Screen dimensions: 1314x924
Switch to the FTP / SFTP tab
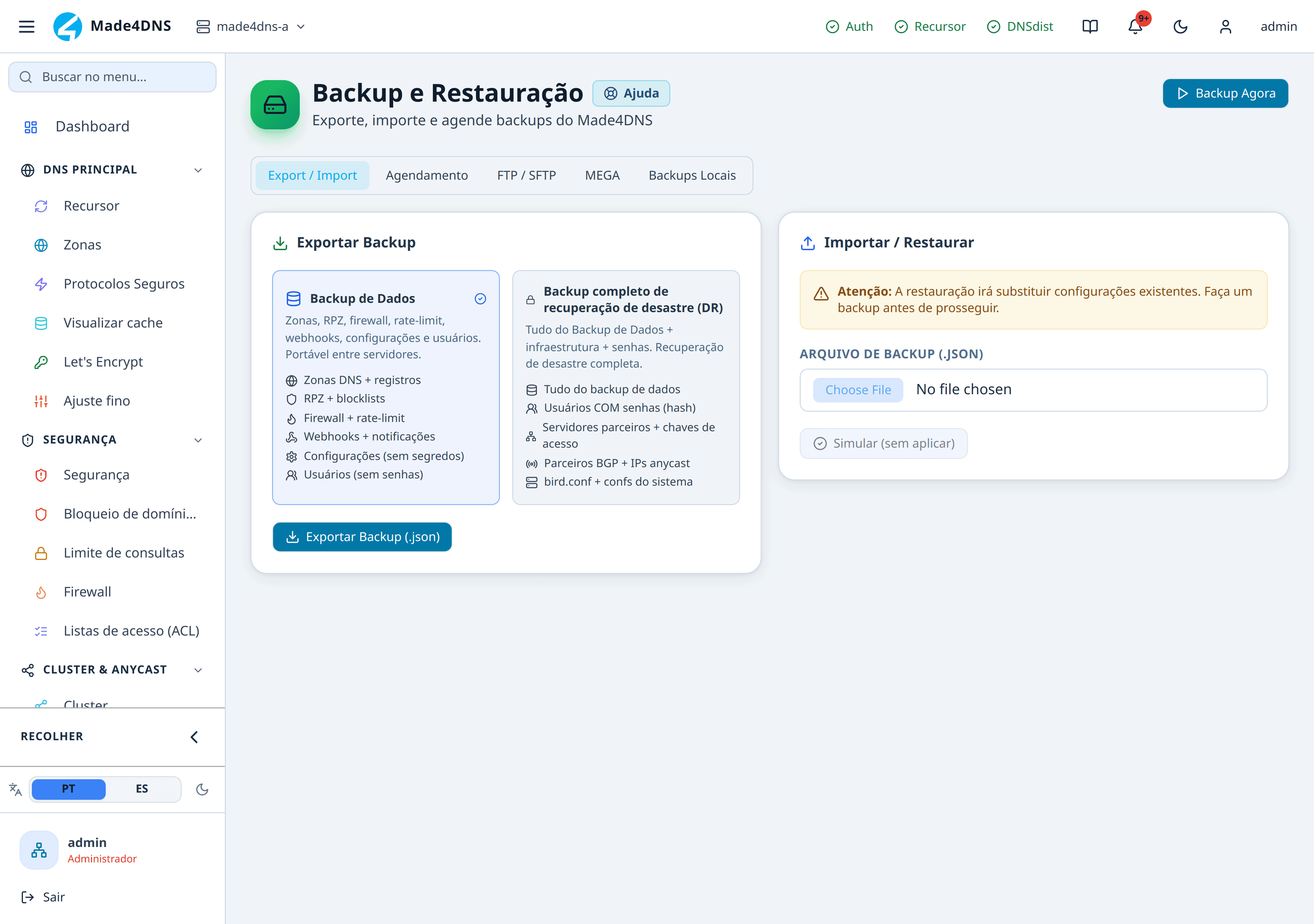pyautogui.click(x=527, y=175)
